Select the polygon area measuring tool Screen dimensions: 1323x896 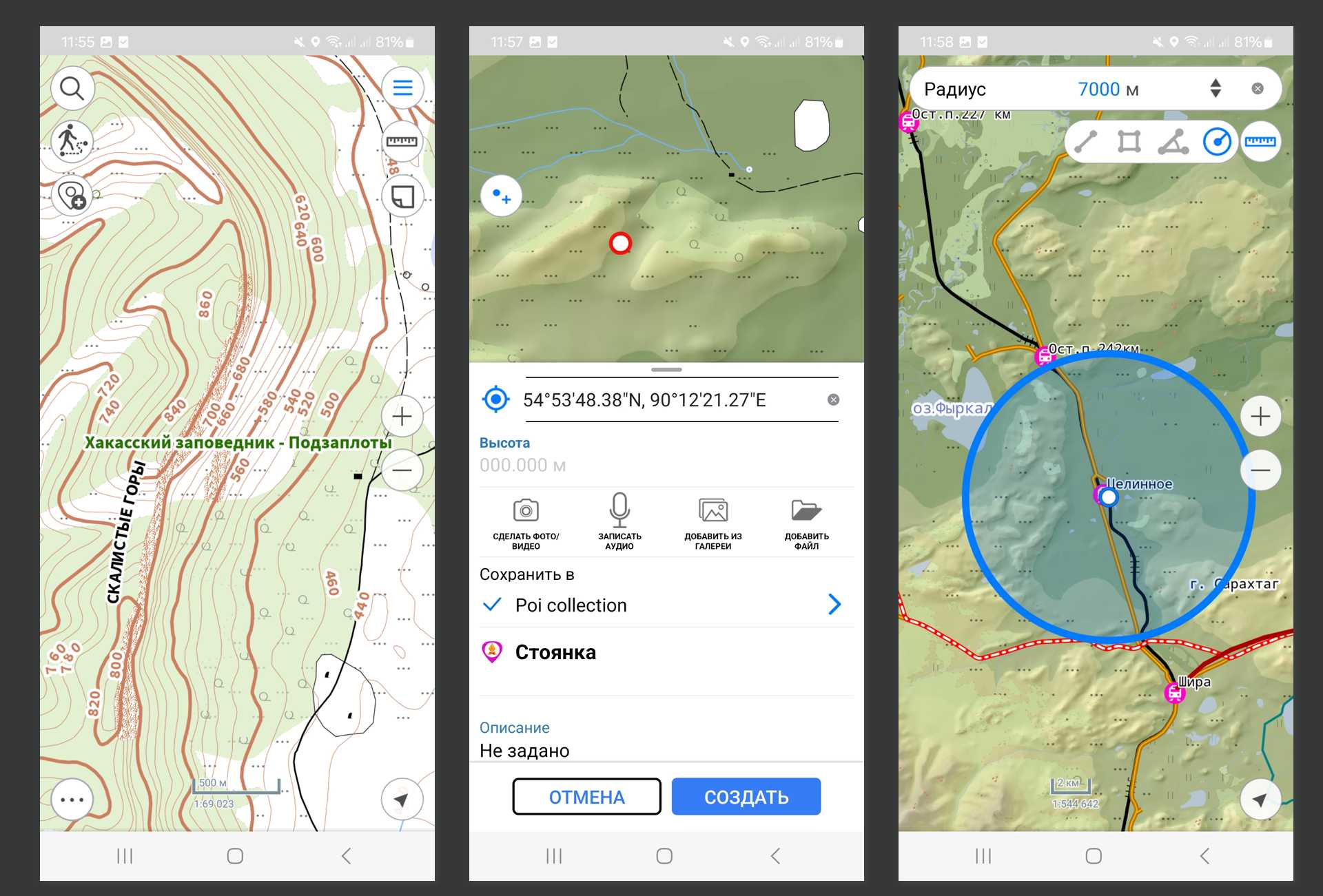(1129, 142)
